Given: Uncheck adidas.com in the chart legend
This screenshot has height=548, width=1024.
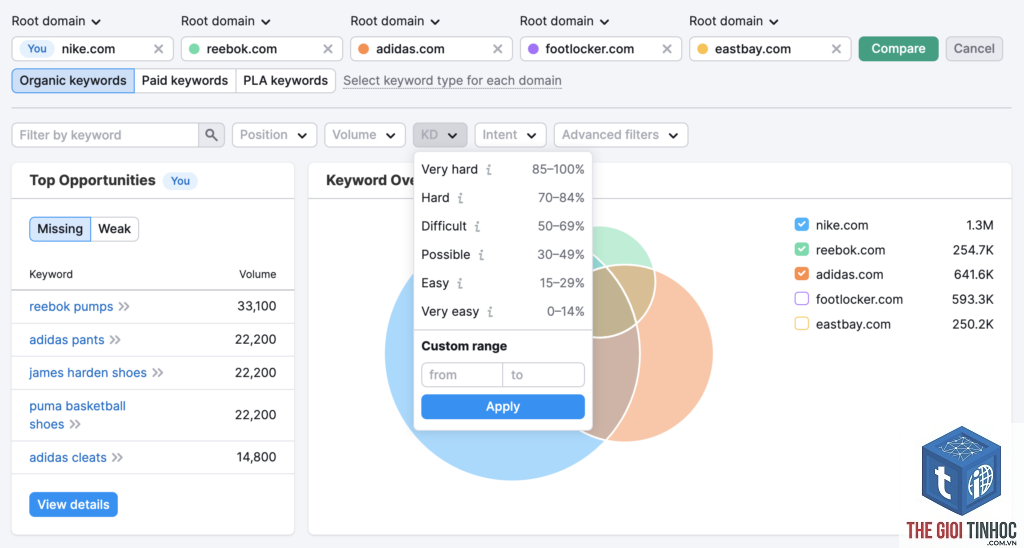Looking at the screenshot, I should coord(801,274).
